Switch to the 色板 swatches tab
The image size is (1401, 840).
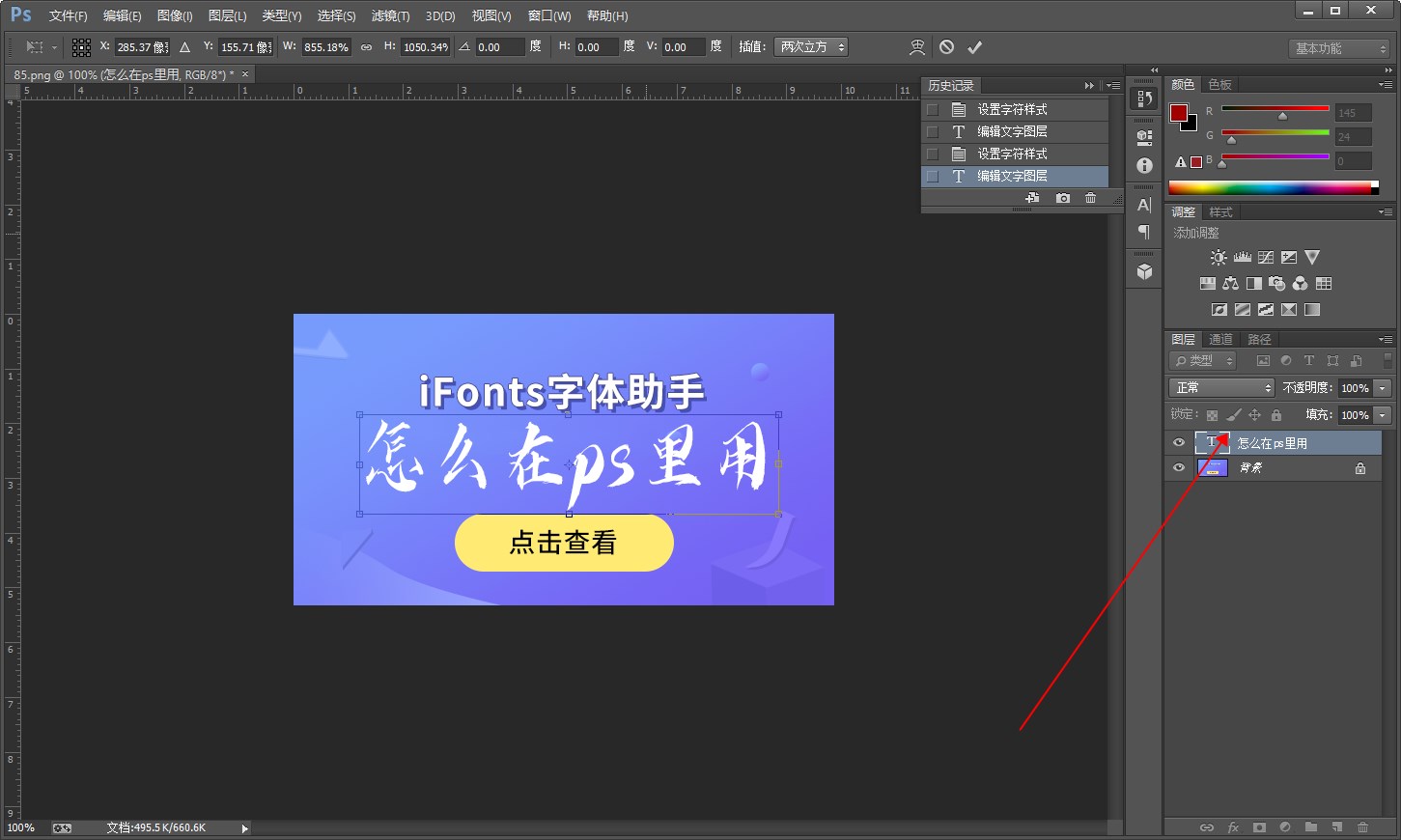point(1220,85)
